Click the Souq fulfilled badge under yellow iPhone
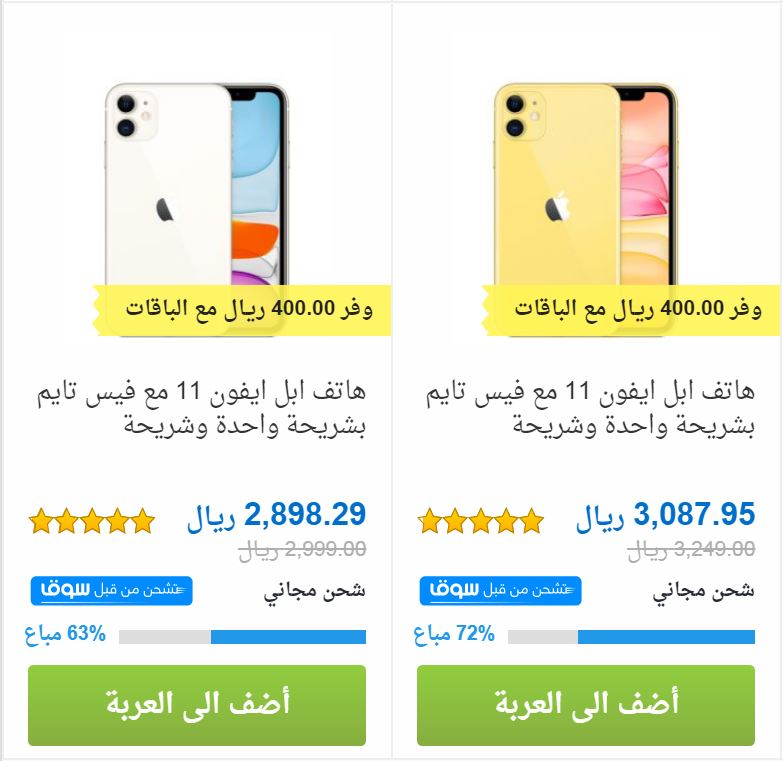 click(500, 591)
